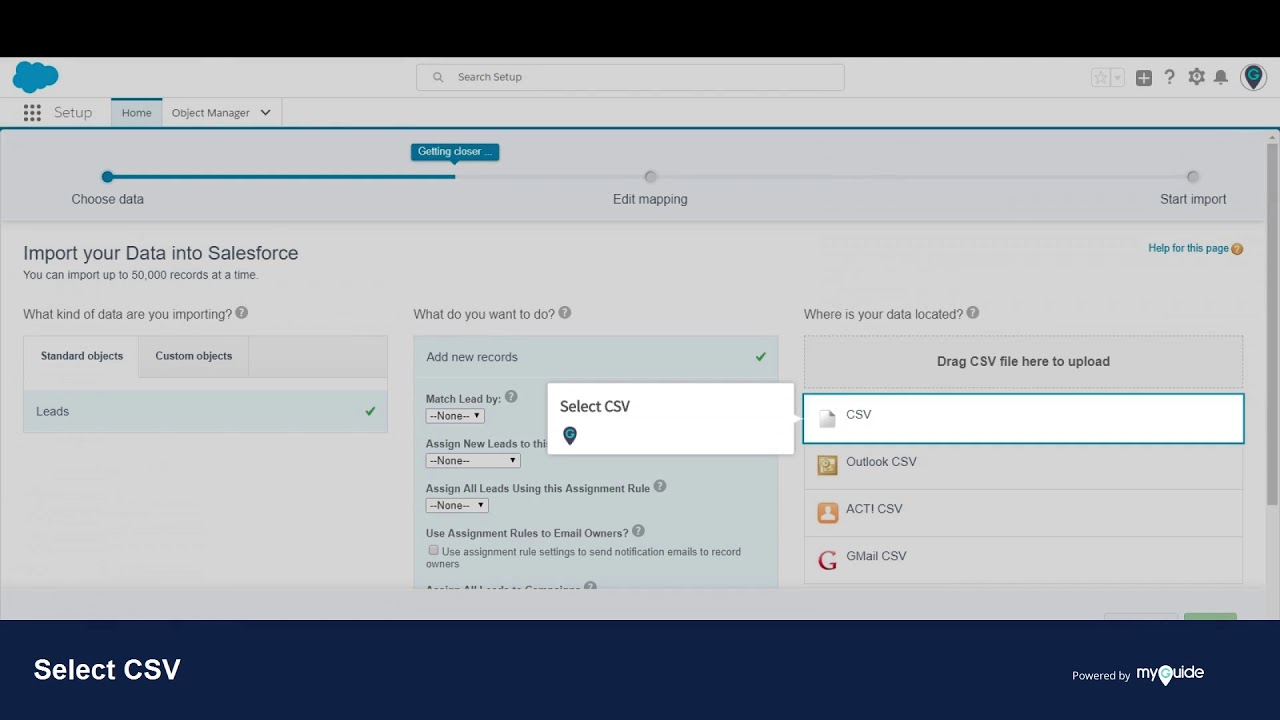Open the user profile avatar

click(1253, 77)
